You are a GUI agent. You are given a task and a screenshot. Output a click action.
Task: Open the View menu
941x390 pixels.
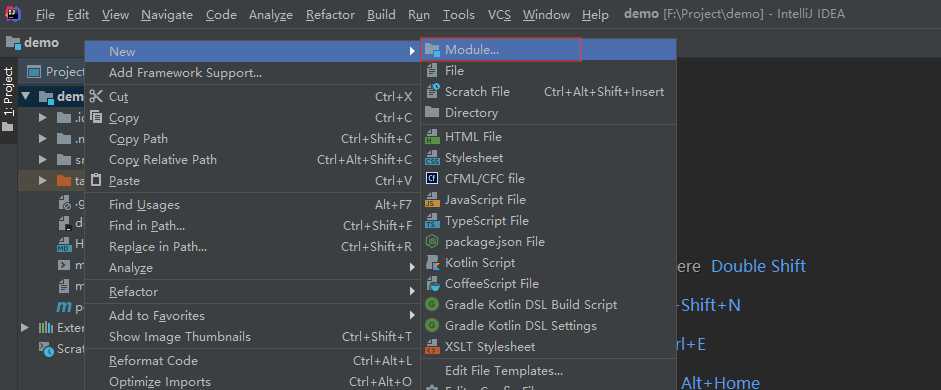click(115, 14)
